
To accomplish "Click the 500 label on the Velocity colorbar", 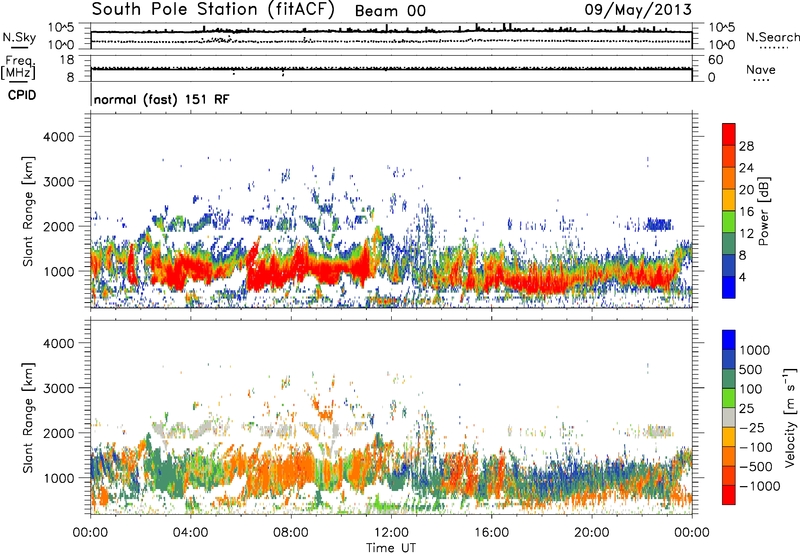I will point(751,369).
